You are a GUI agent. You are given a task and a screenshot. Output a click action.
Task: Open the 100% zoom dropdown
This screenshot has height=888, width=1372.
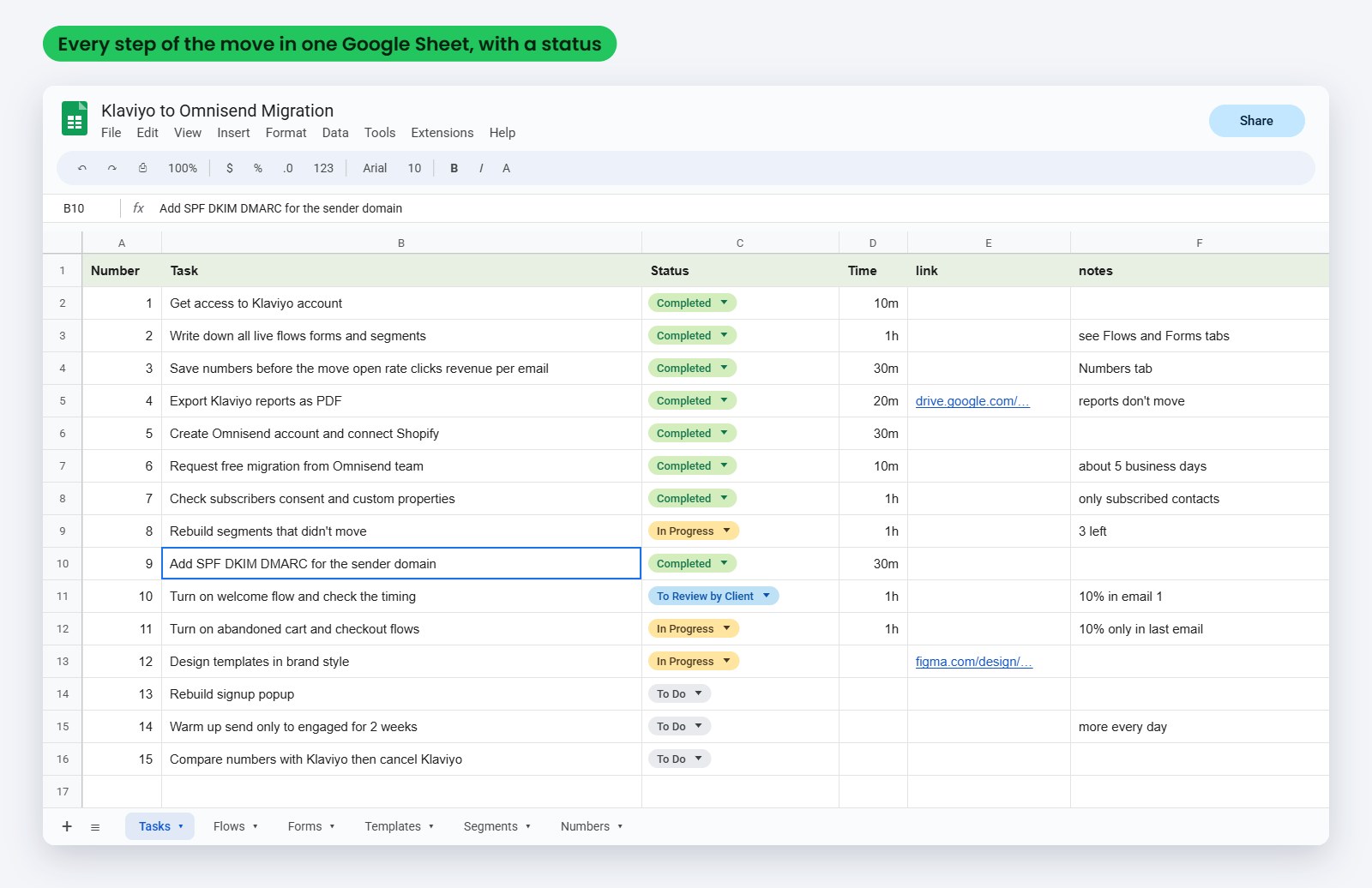coord(183,168)
